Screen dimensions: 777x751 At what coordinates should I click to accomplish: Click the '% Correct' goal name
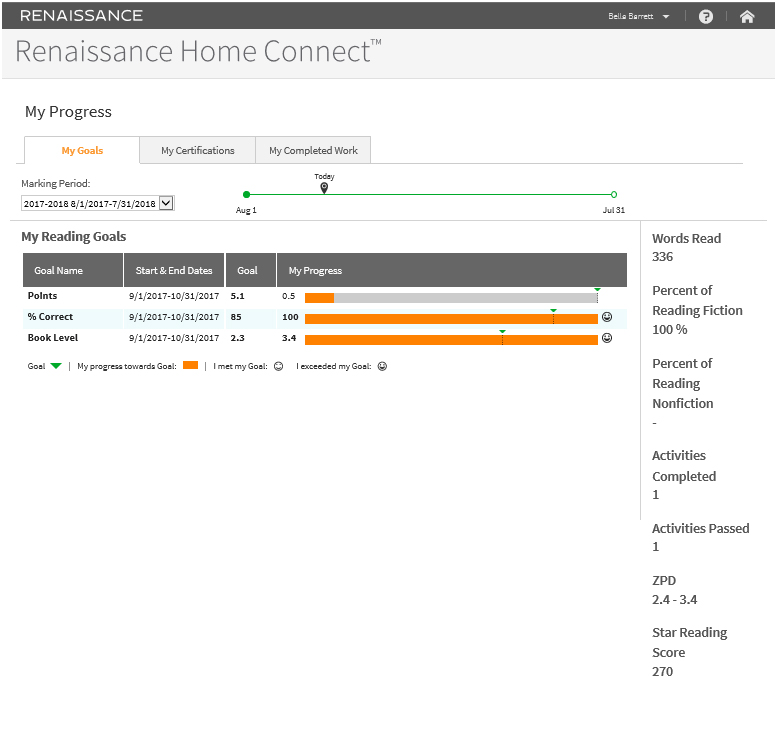[50, 317]
